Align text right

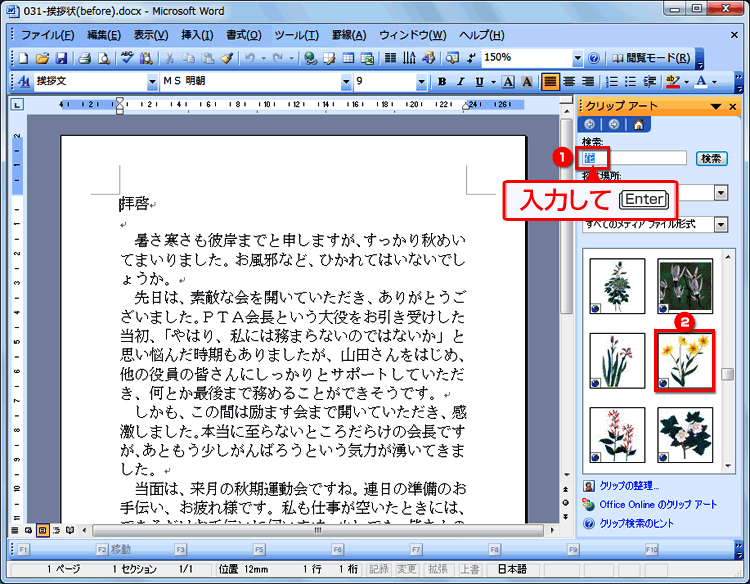[x=588, y=82]
